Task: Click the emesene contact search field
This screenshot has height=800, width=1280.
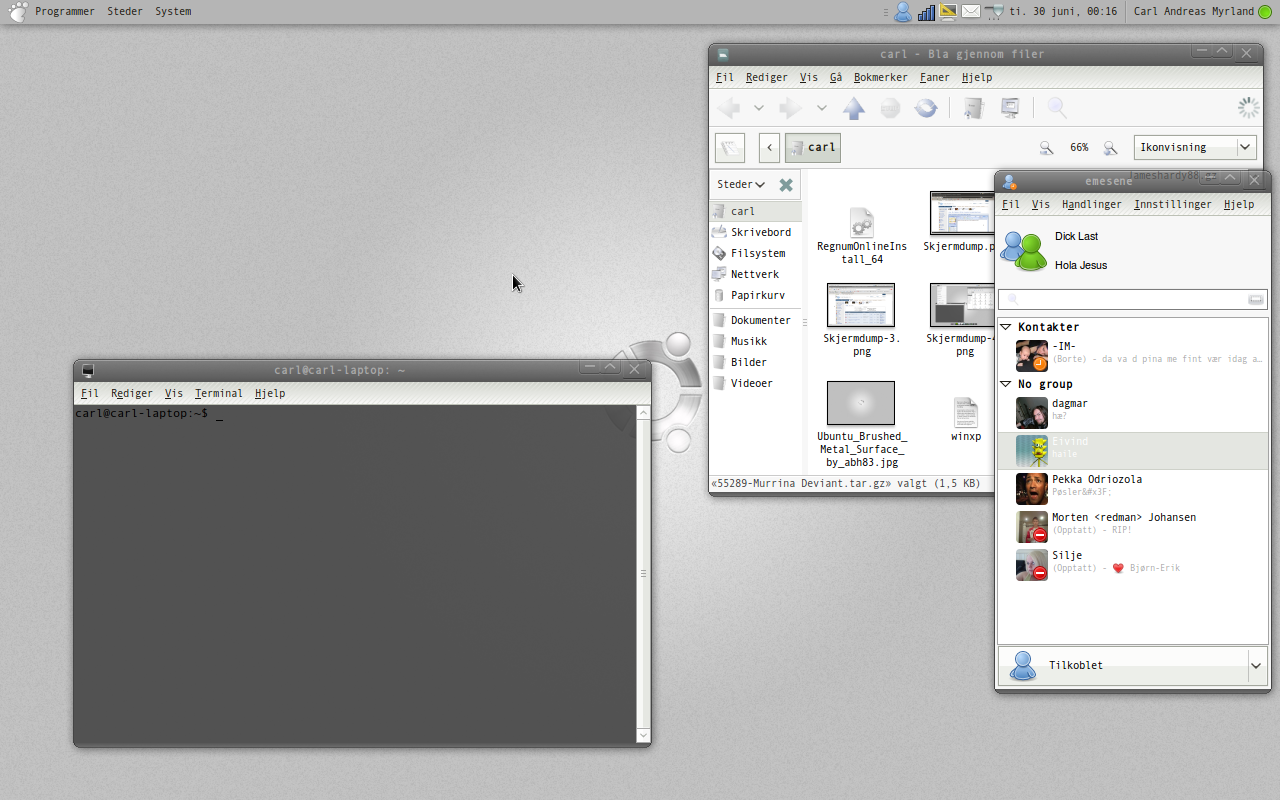Action: click(1133, 299)
